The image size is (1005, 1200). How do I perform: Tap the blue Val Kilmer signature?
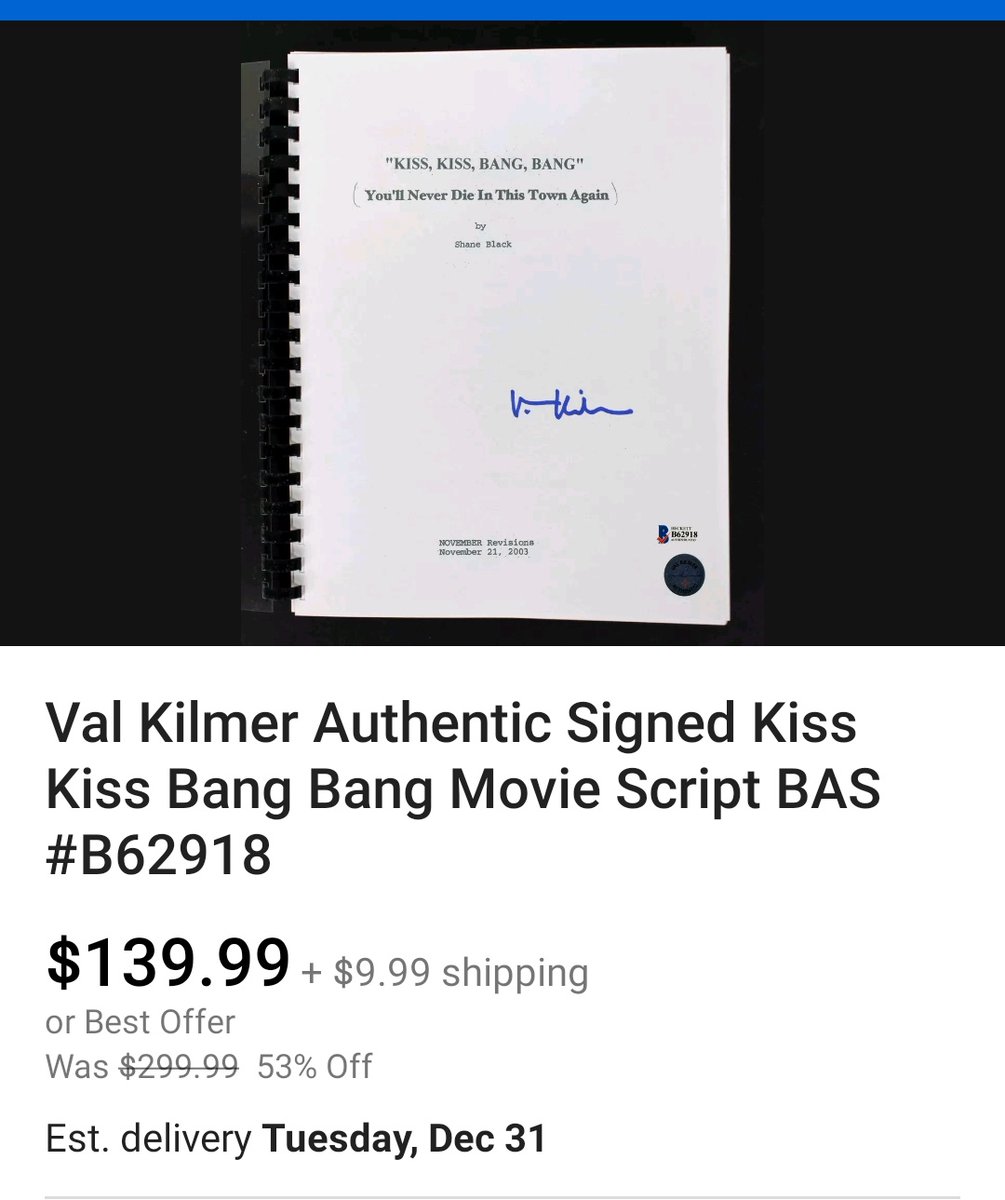click(571, 404)
